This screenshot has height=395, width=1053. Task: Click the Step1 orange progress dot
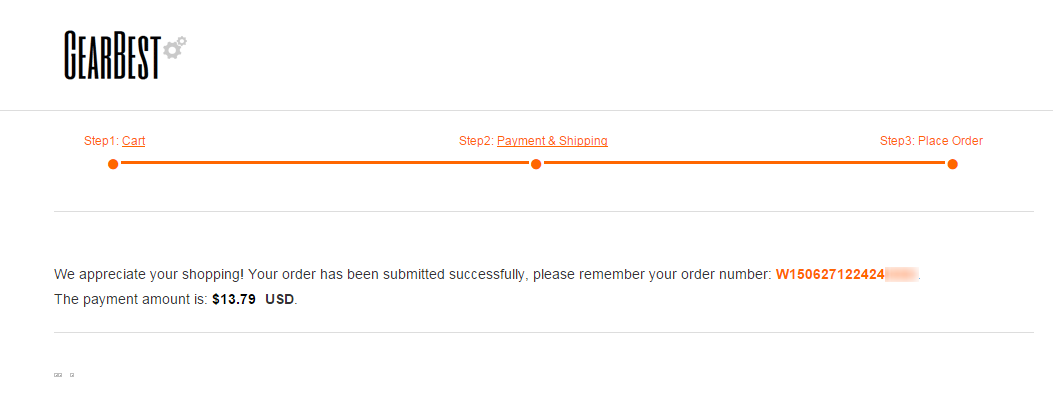pos(113,164)
